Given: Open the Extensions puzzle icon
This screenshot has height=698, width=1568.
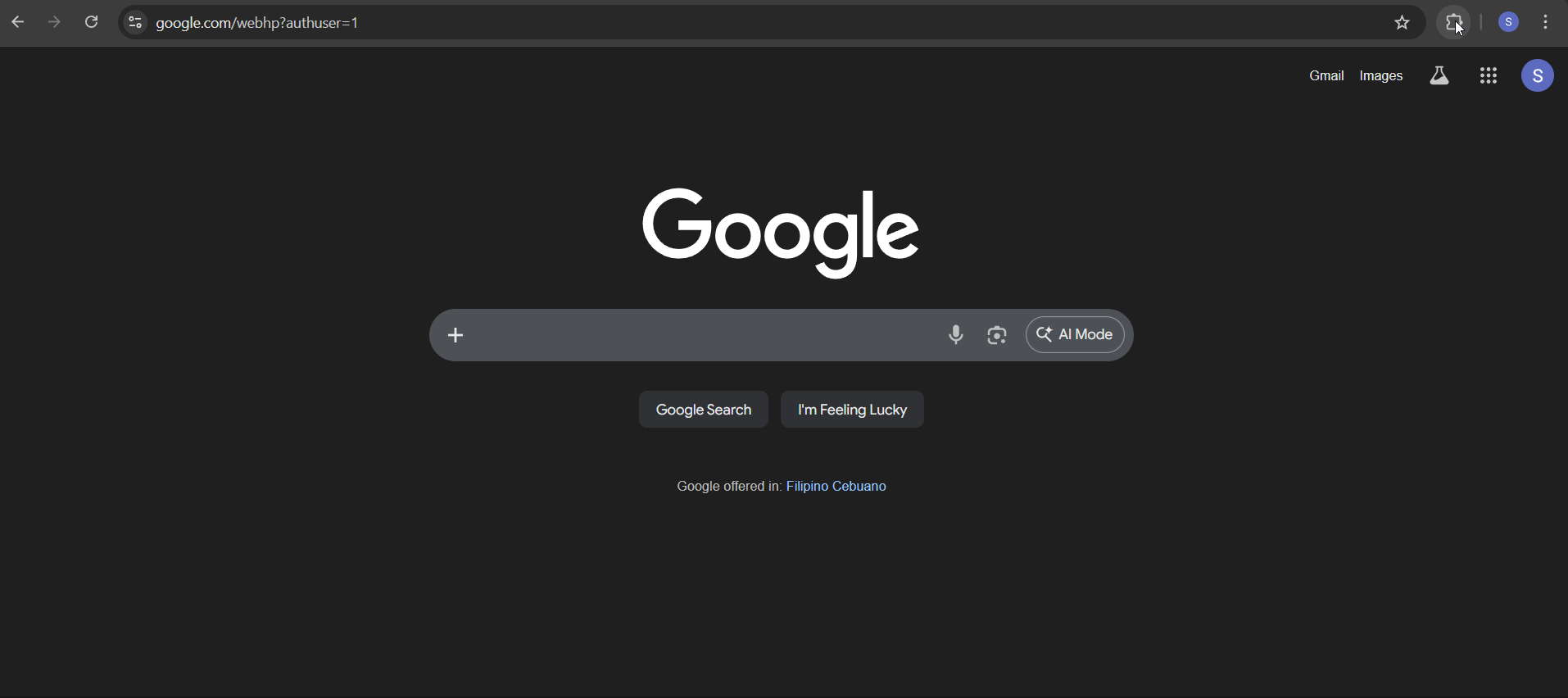Looking at the screenshot, I should tap(1454, 23).
